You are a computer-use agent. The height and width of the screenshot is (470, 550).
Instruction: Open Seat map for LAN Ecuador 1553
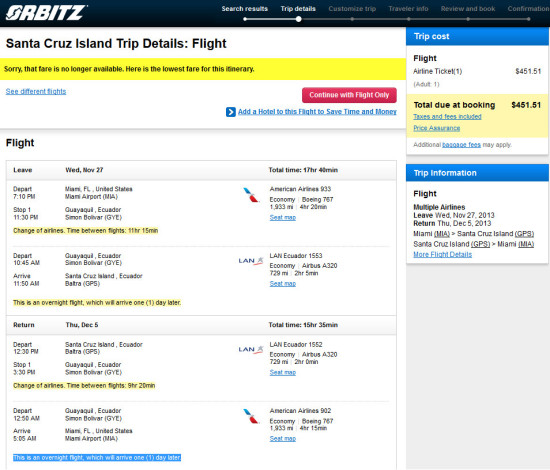(x=283, y=284)
